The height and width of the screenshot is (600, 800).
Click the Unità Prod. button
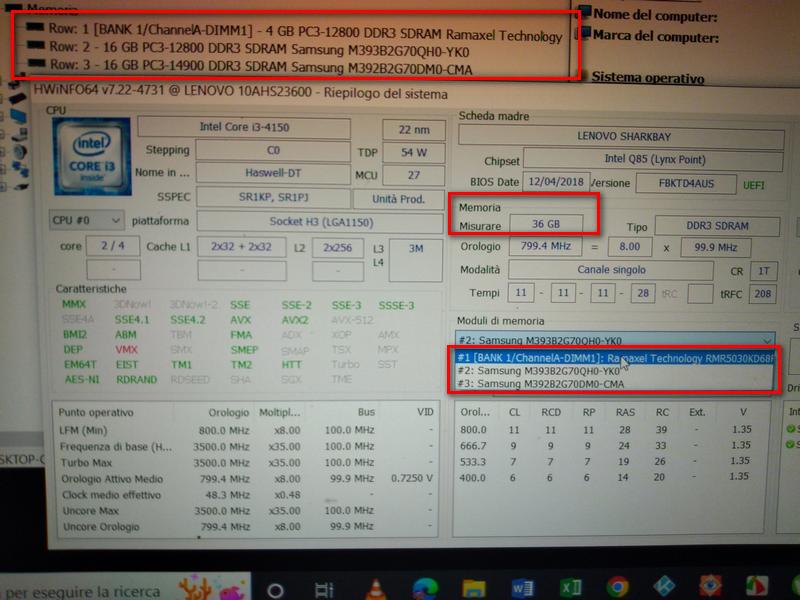tap(398, 199)
